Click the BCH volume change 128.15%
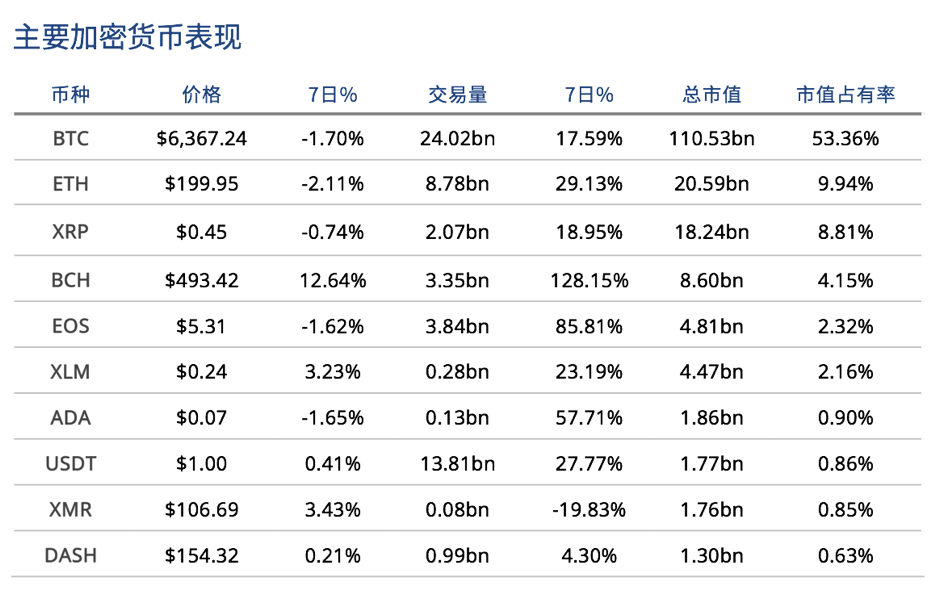 [589, 280]
